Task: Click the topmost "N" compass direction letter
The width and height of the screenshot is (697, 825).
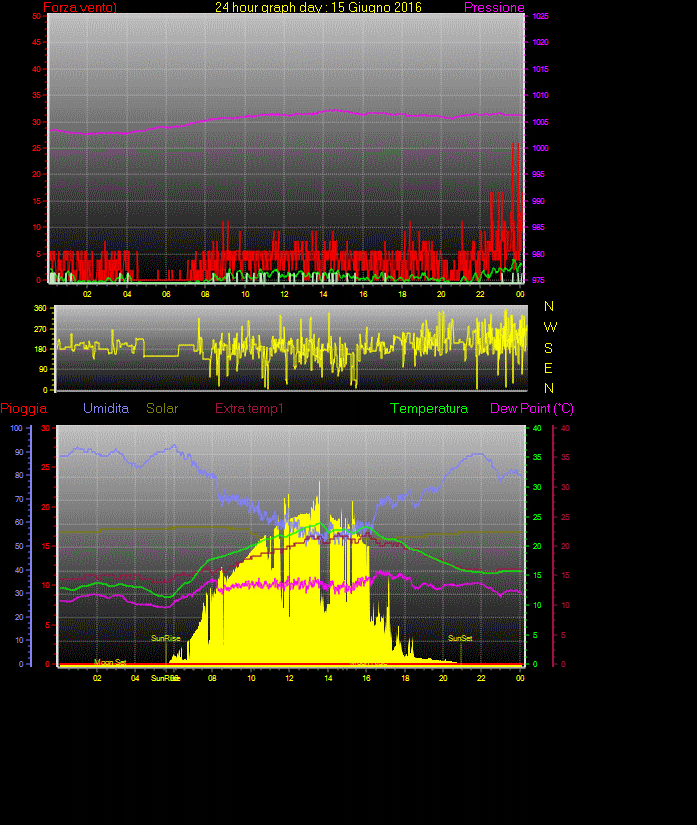Action: coord(549,307)
